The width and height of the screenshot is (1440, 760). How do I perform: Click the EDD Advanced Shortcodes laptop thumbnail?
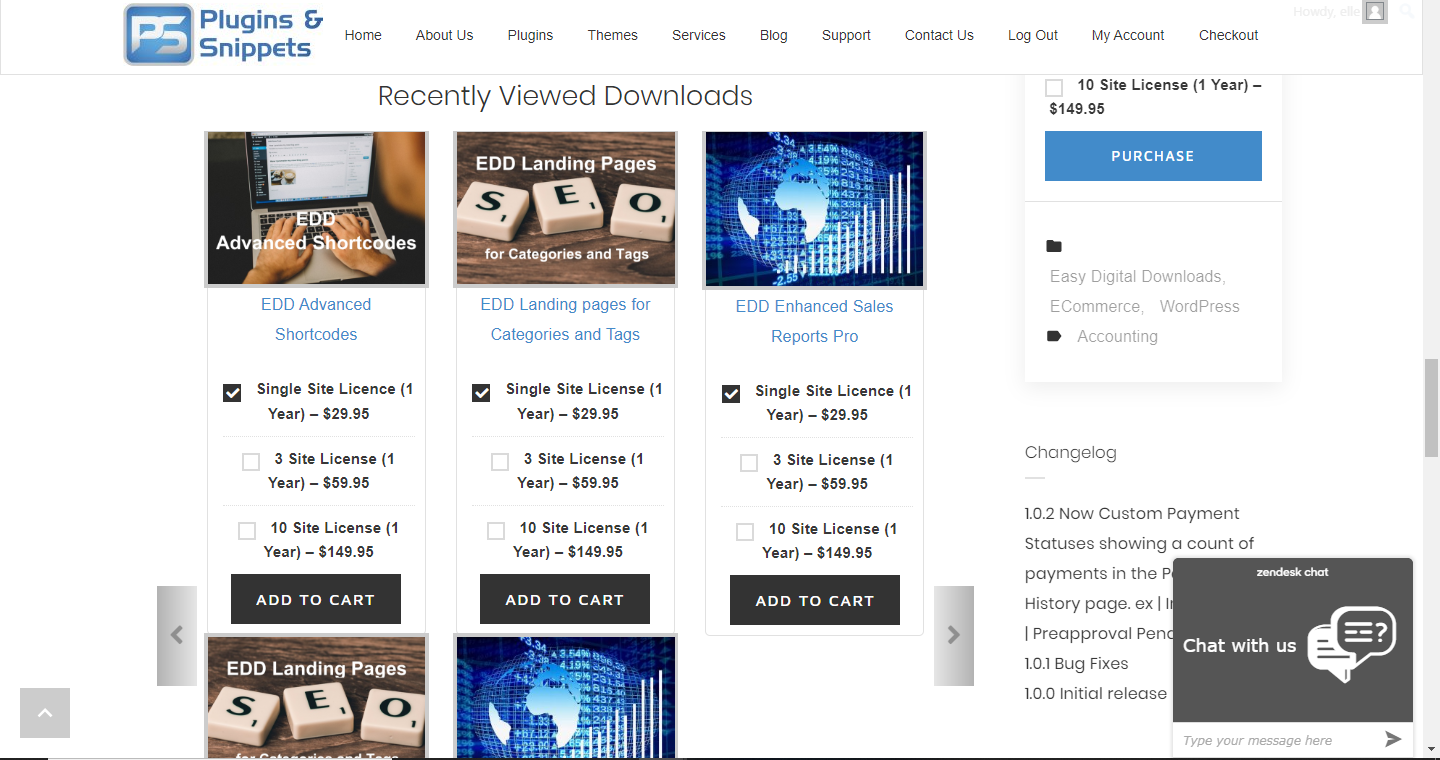pos(316,208)
